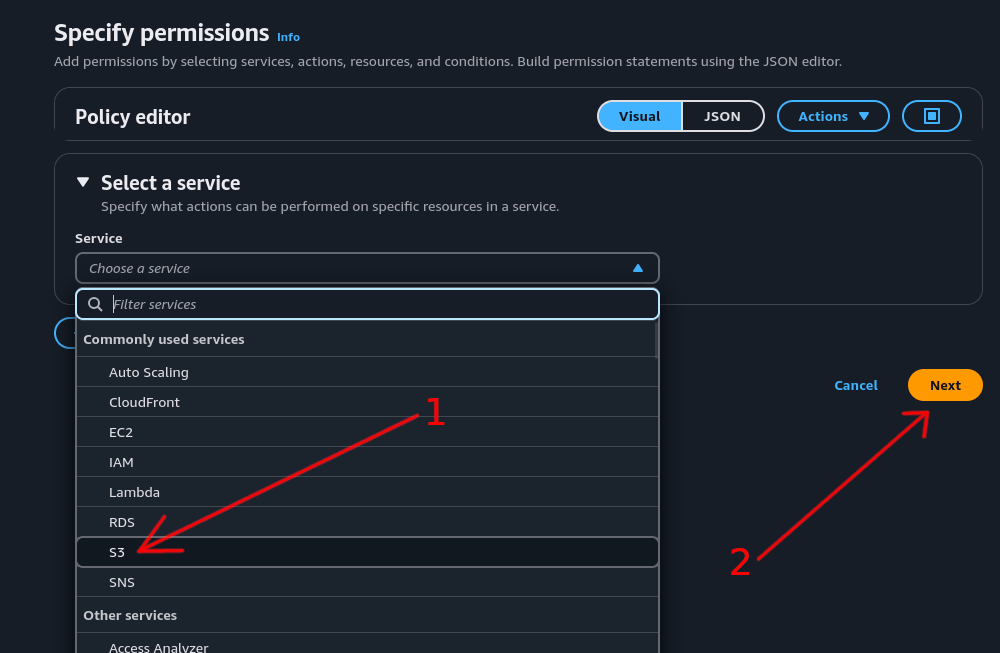Screen dimensions: 1000x653
Task: Select Auto Scaling from the service list
Action: [x=149, y=372]
